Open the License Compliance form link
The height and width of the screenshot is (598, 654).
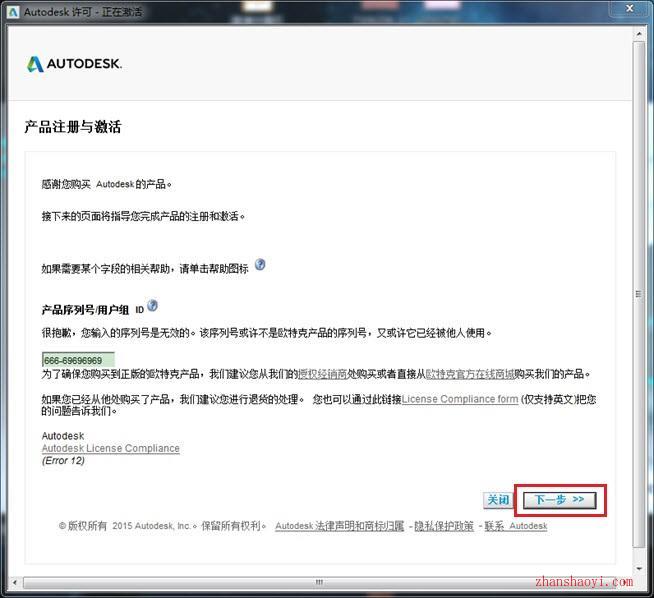click(460, 399)
